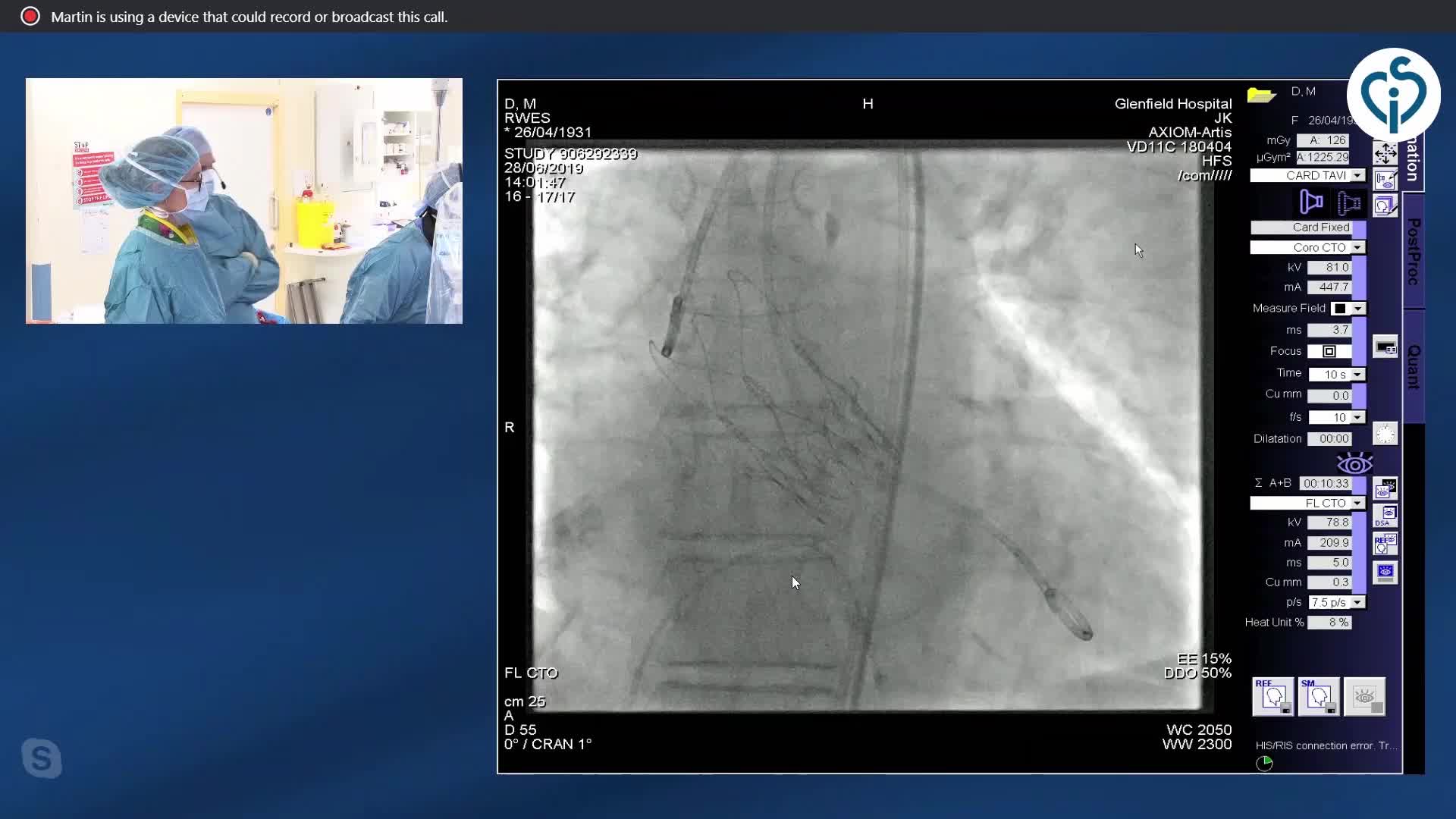
Task: Click the dilatation clock timer icon
Action: coord(1385,435)
